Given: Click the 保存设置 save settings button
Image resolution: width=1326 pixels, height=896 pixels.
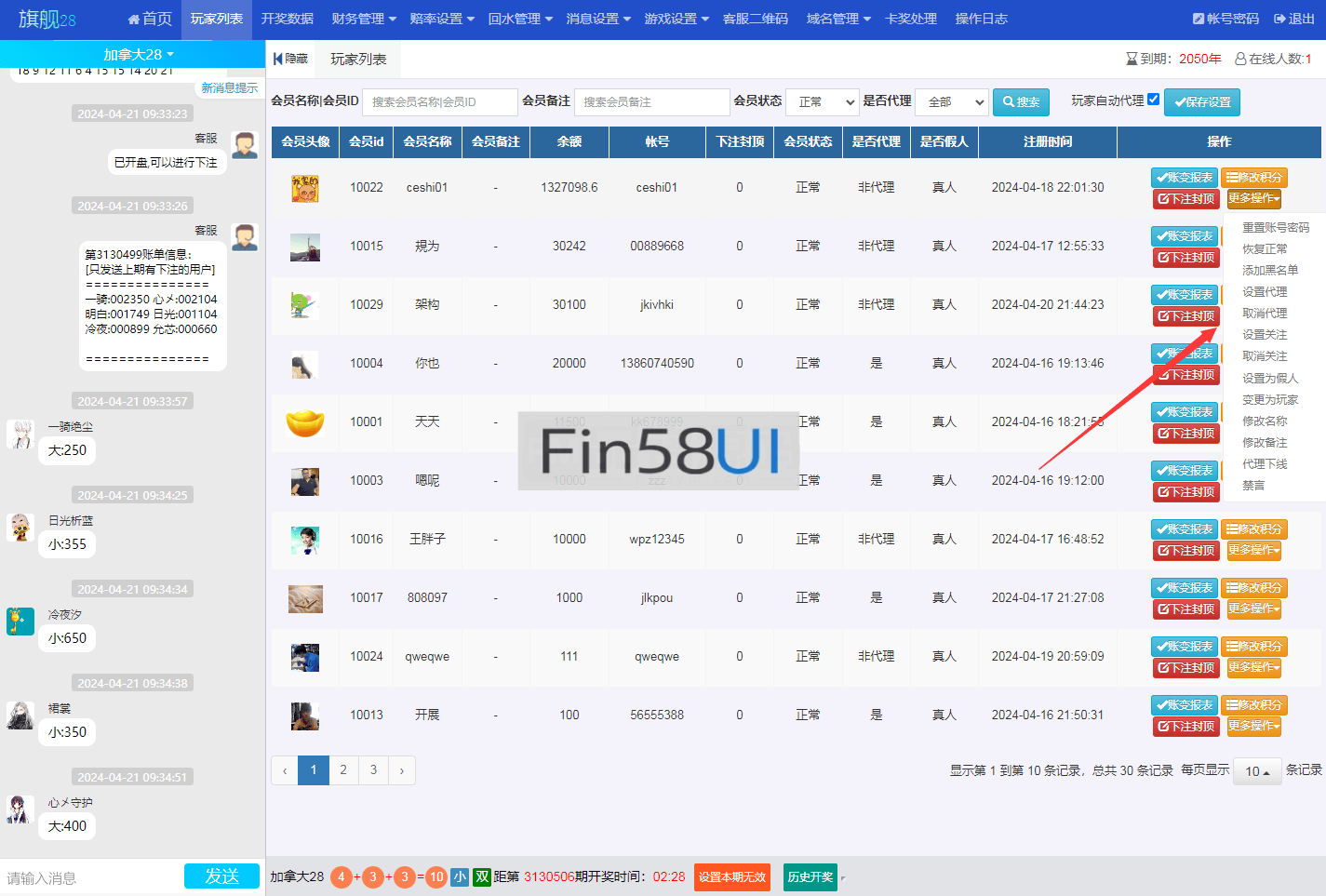Looking at the screenshot, I should coord(1201,102).
